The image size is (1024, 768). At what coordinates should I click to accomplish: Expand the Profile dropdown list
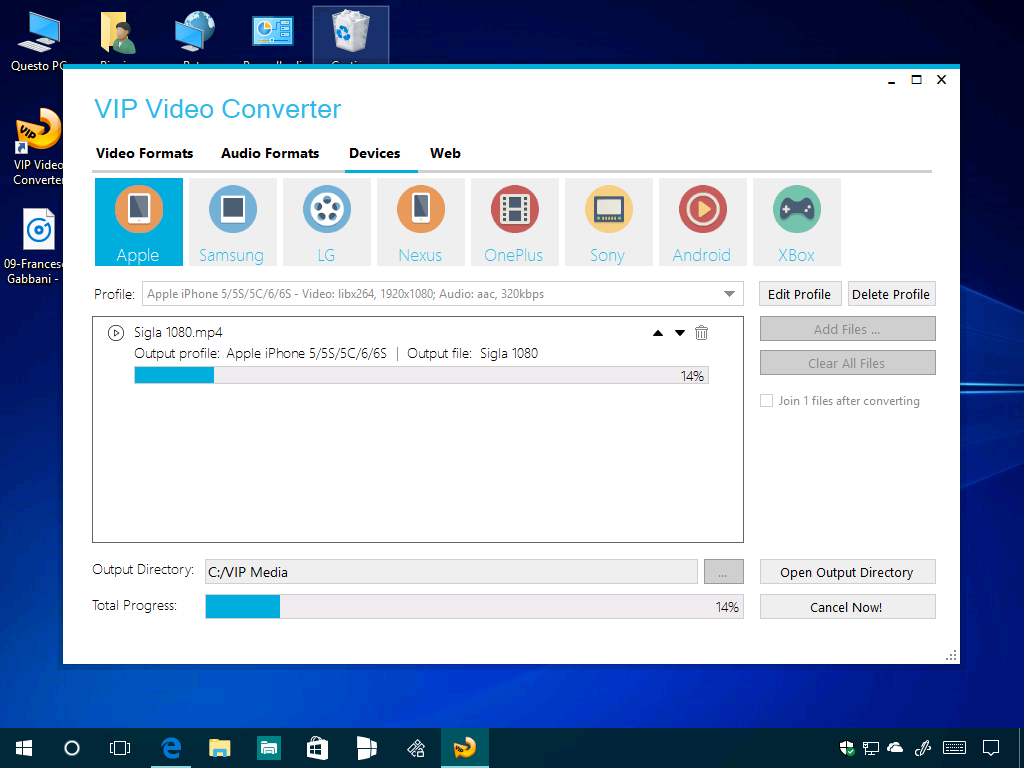729,294
